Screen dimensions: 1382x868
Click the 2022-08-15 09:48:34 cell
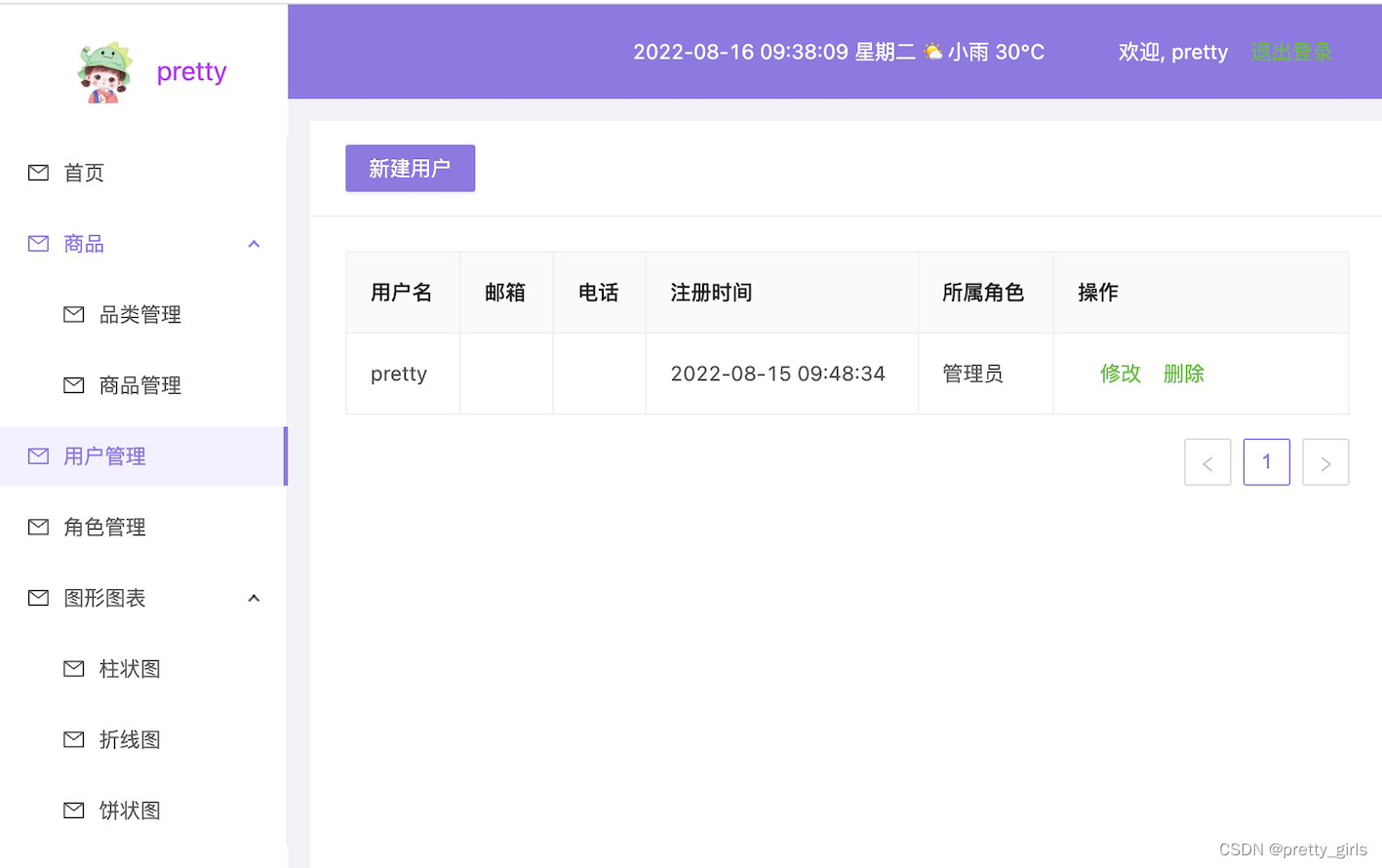tap(781, 374)
